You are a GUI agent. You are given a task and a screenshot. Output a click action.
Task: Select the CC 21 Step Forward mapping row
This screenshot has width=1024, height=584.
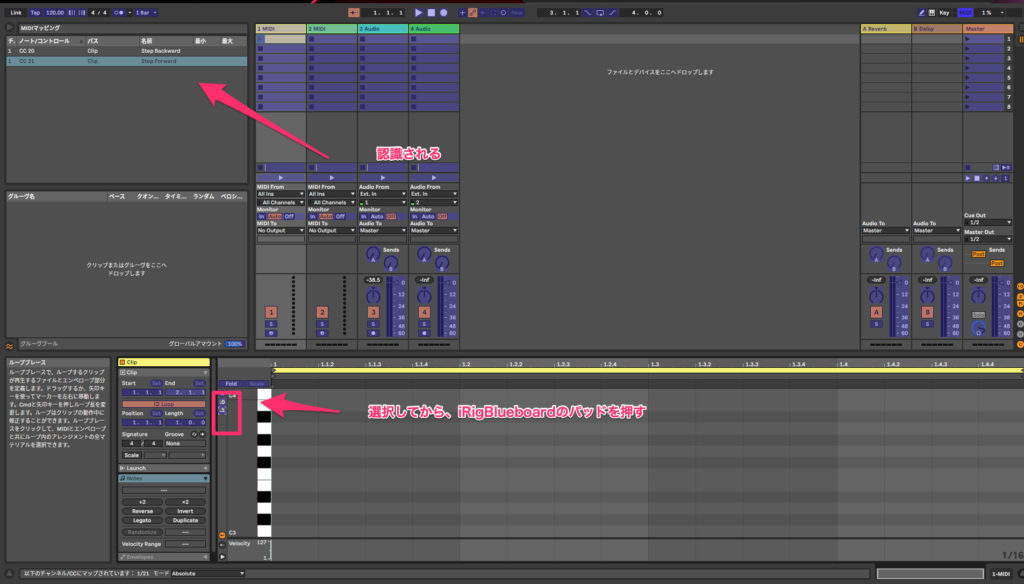coord(126,61)
